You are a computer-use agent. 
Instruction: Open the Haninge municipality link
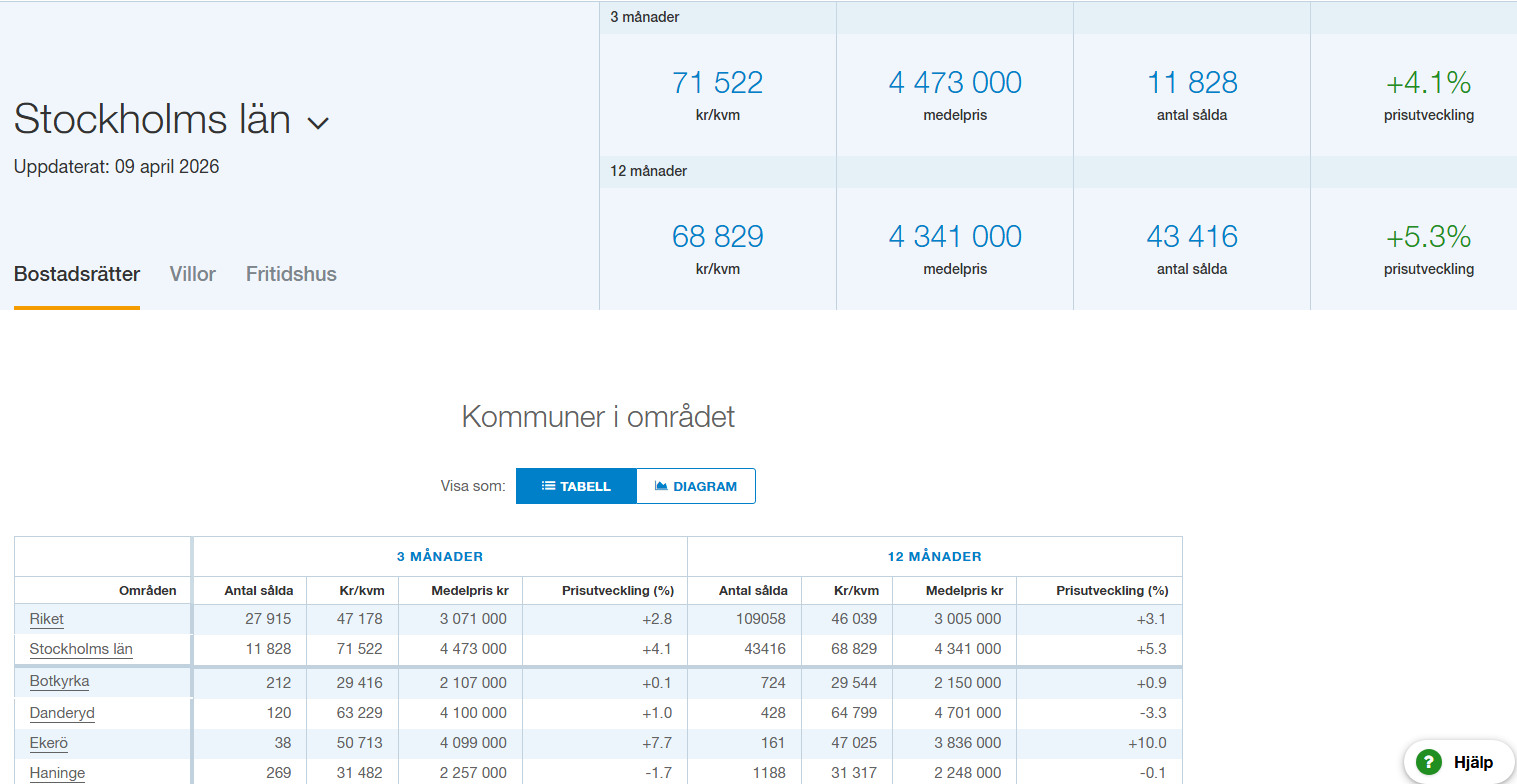(57, 773)
